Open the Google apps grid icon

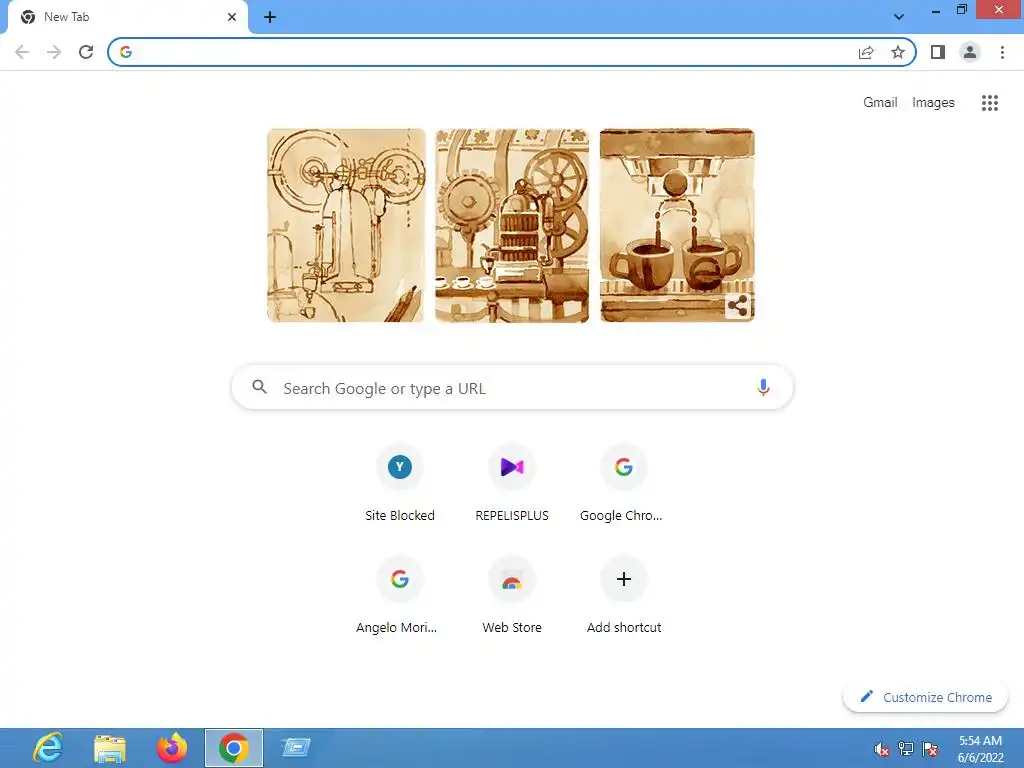click(989, 103)
